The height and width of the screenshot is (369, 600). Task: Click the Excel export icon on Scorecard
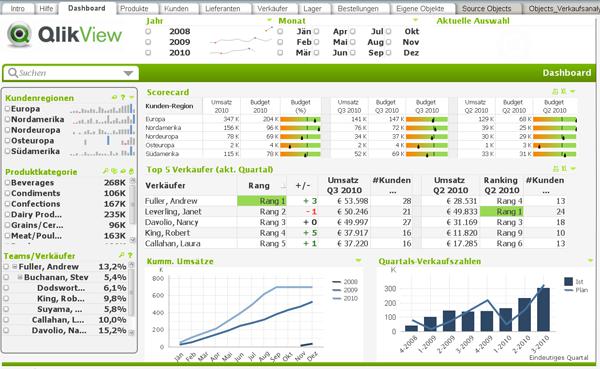point(563,91)
